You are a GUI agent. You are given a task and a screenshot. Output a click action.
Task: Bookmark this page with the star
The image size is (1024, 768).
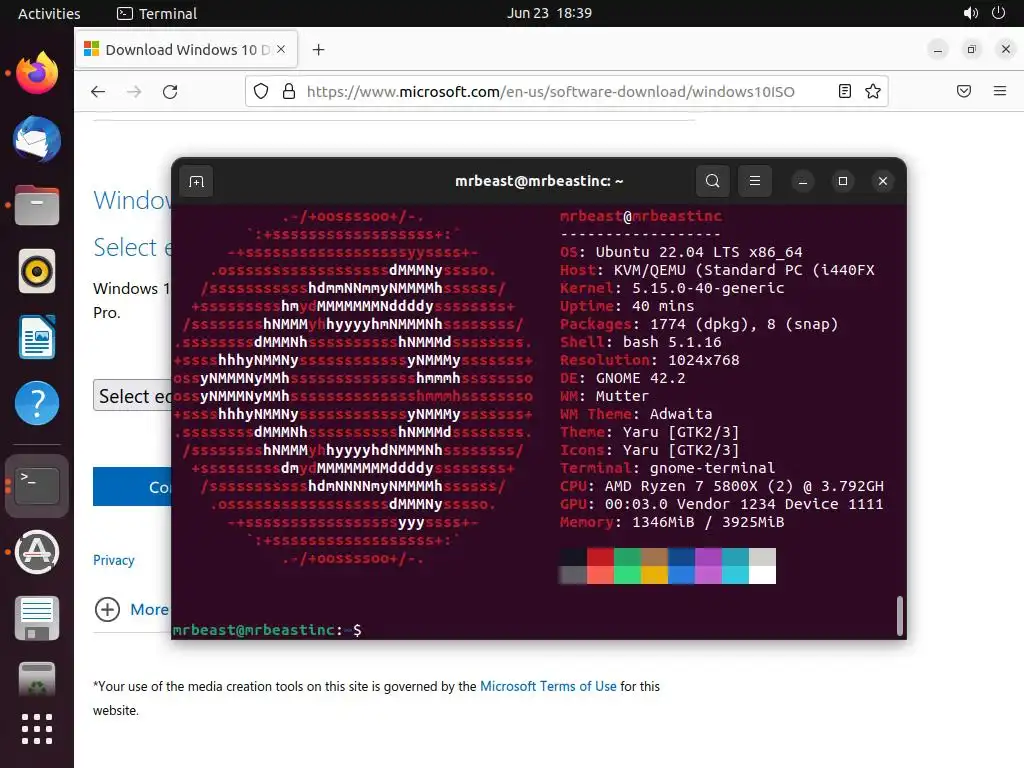[x=872, y=91]
